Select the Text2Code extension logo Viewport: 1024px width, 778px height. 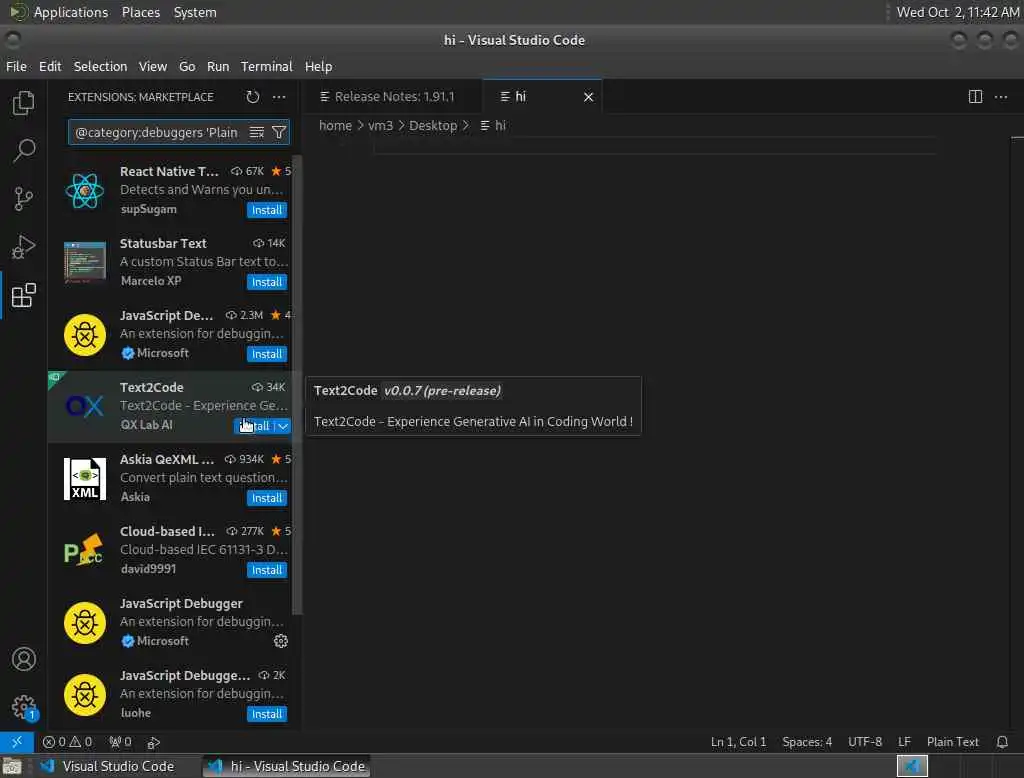[85, 406]
